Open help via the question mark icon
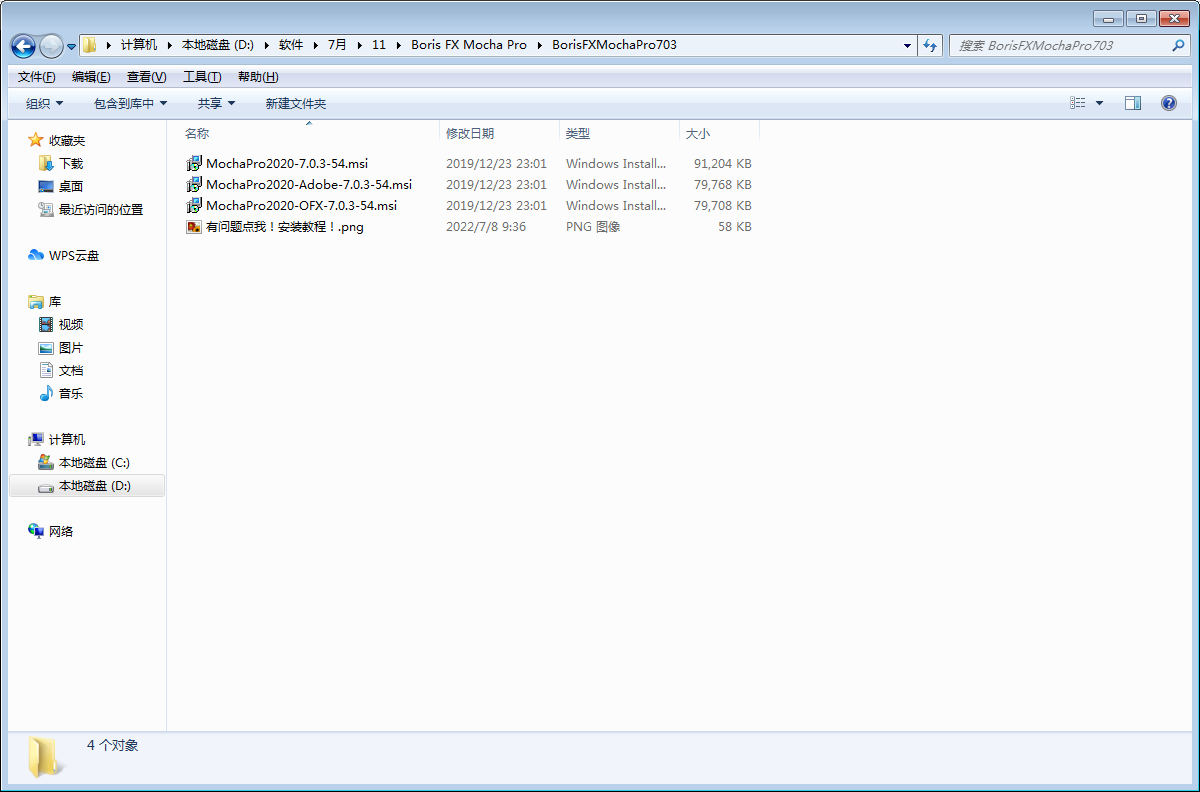Screen dimensions: 1200x792 click(1168, 103)
